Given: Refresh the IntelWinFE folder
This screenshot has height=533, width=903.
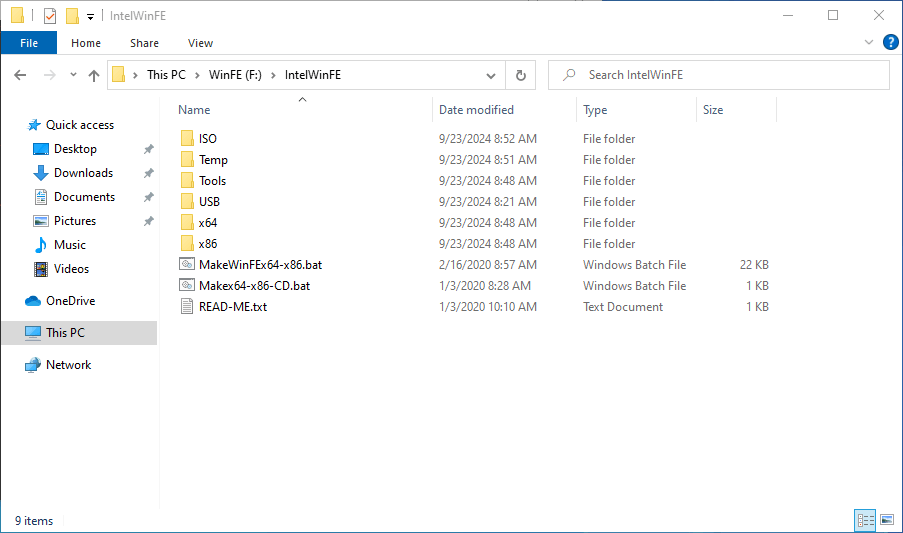Looking at the screenshot, I should point(521,75).
